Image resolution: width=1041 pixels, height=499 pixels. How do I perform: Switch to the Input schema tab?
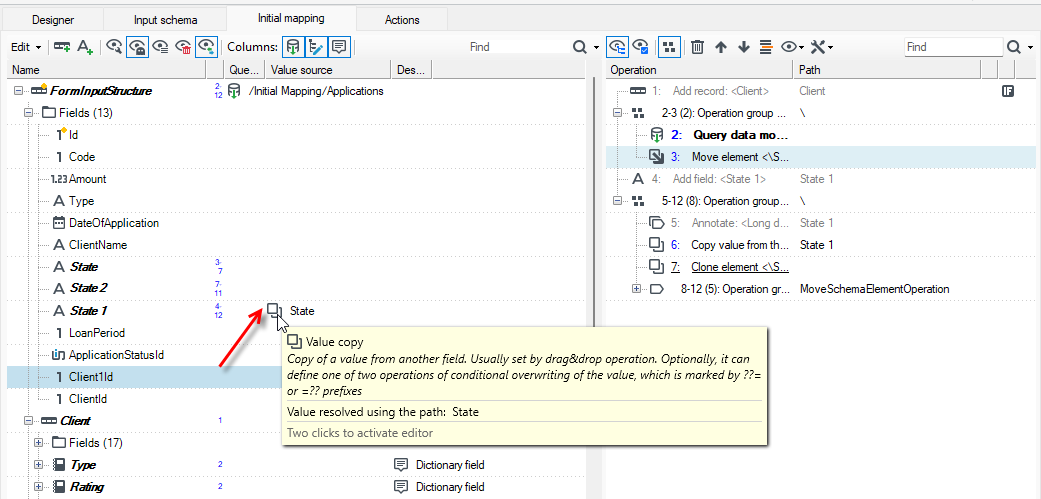[x=165, y=20]
